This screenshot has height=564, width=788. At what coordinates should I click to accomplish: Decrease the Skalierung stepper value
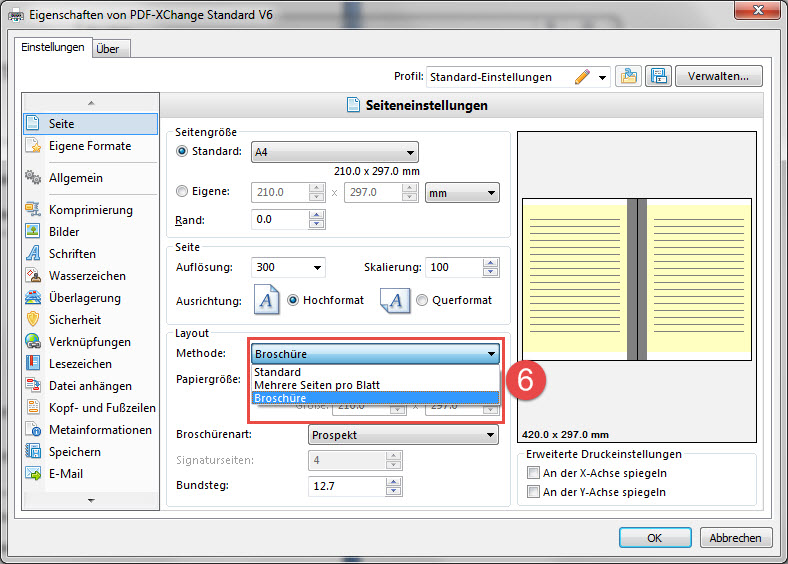[490, 272]
